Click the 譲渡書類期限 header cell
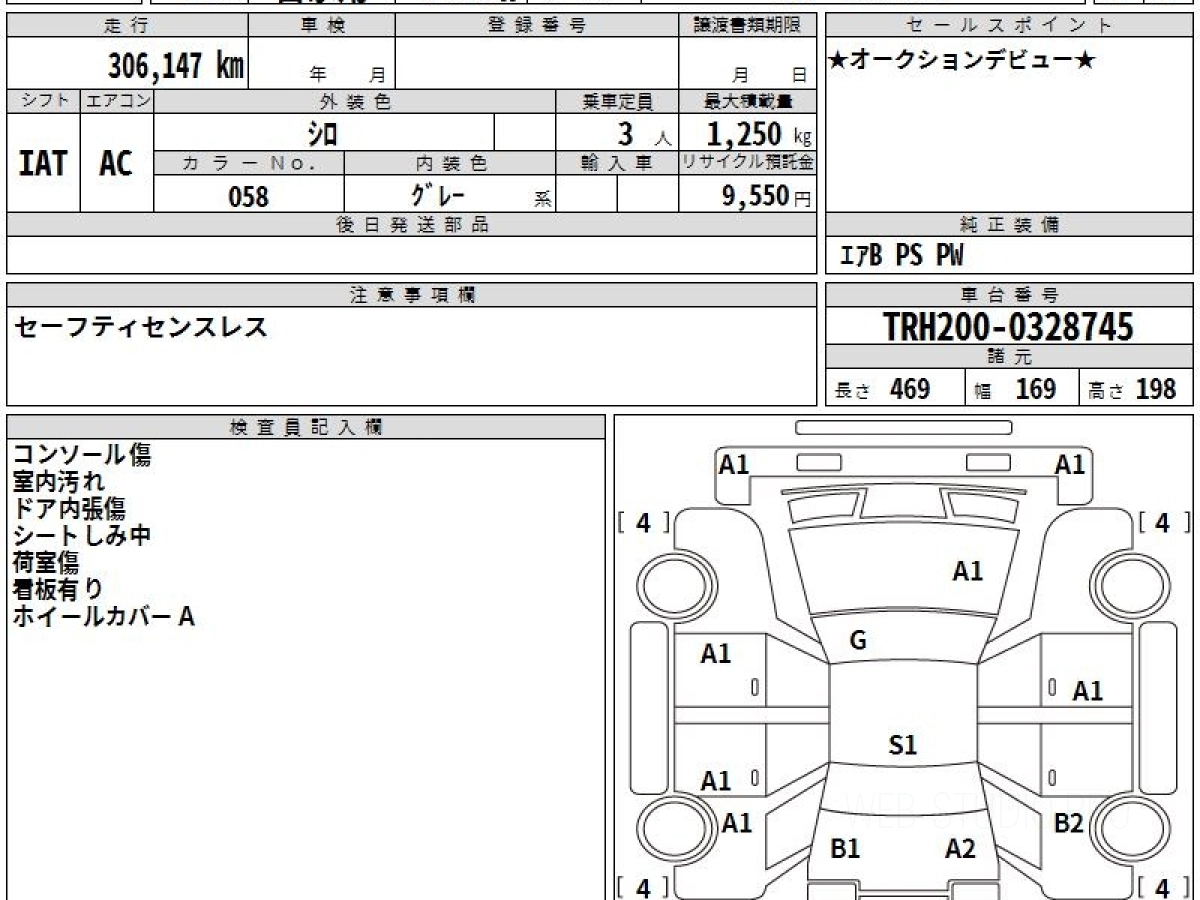This screenshot has width=1200, height=900. [x=747, y=26]
